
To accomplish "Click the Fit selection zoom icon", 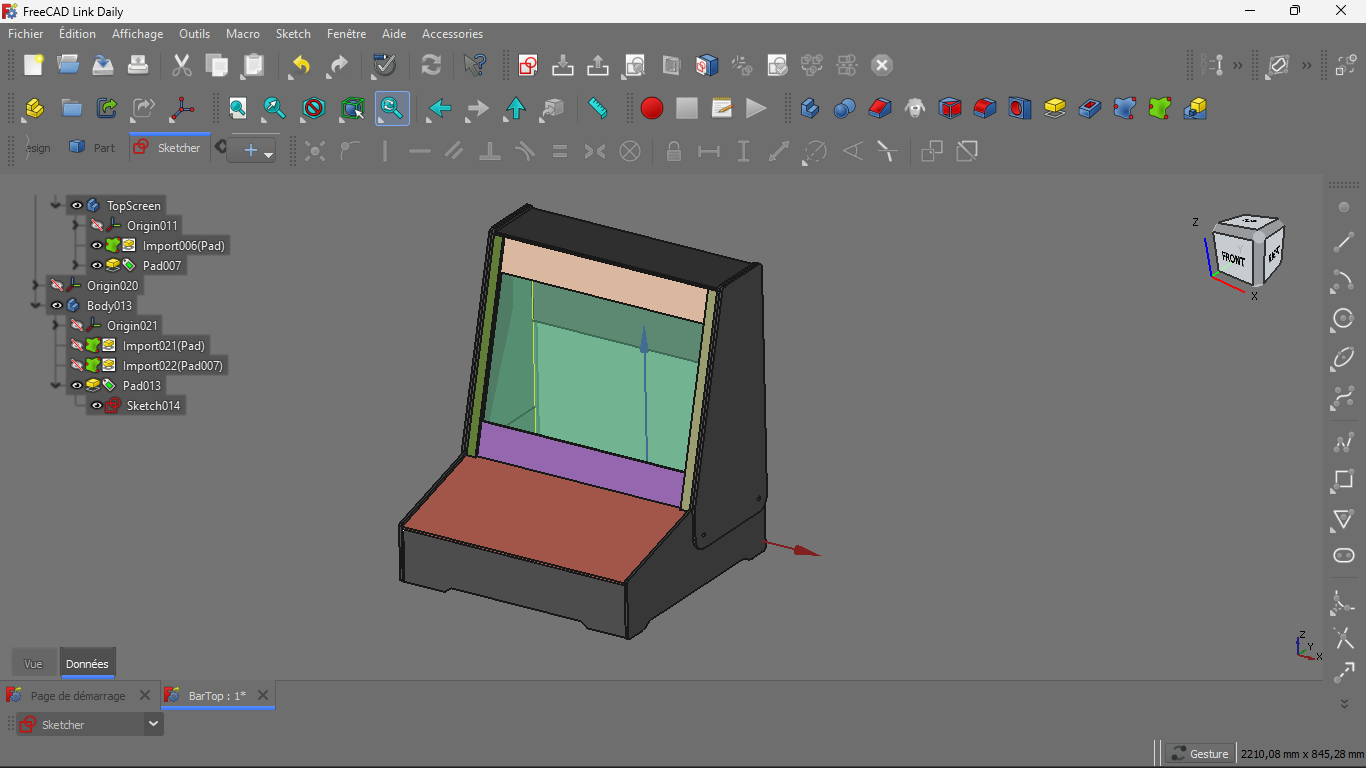I will pyautogui.click(x=274, y=108).
